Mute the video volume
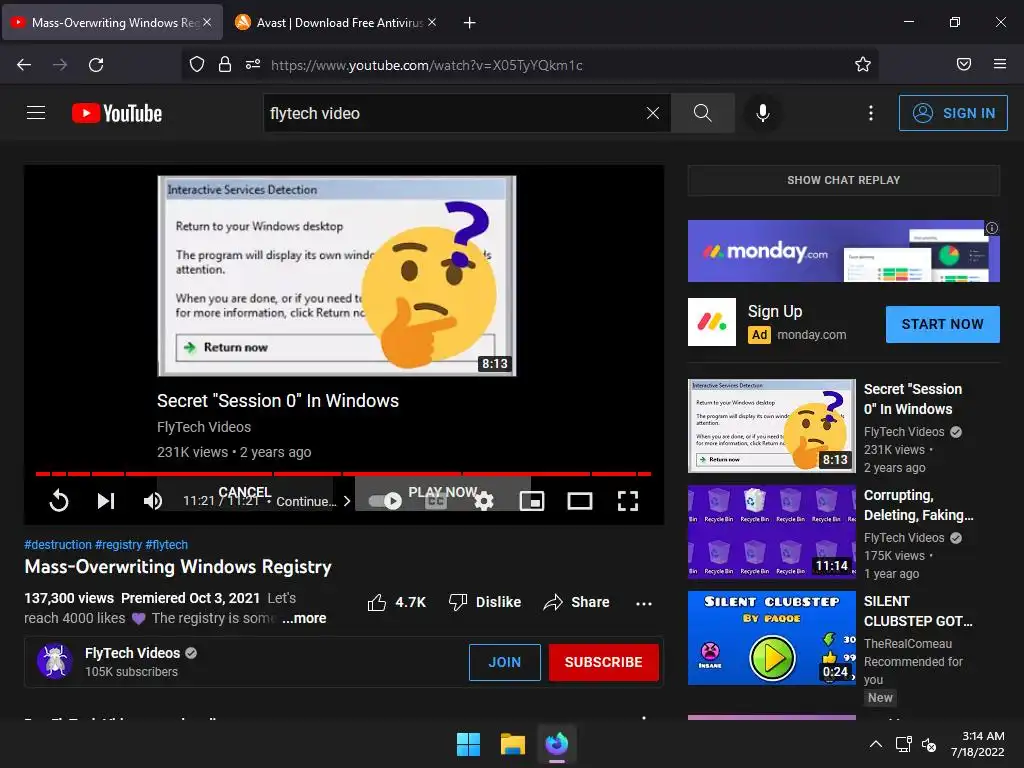 (153, 501)
